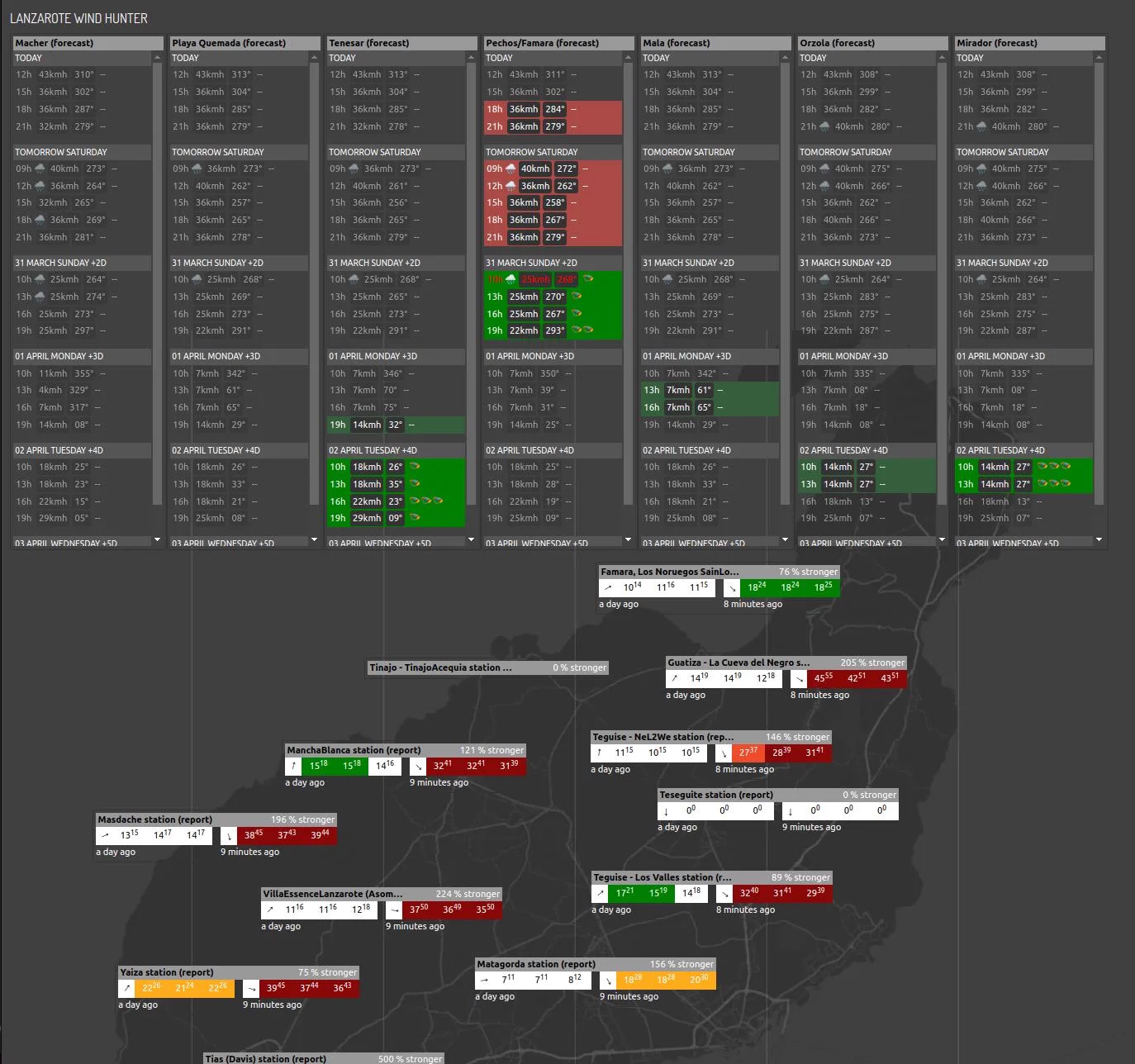Image resolution: width=1135 pixels, height=1064 pixels.
Task: Click the down arrow at bottom of Mirador forecast
Action: click(x=1099, y=540)
